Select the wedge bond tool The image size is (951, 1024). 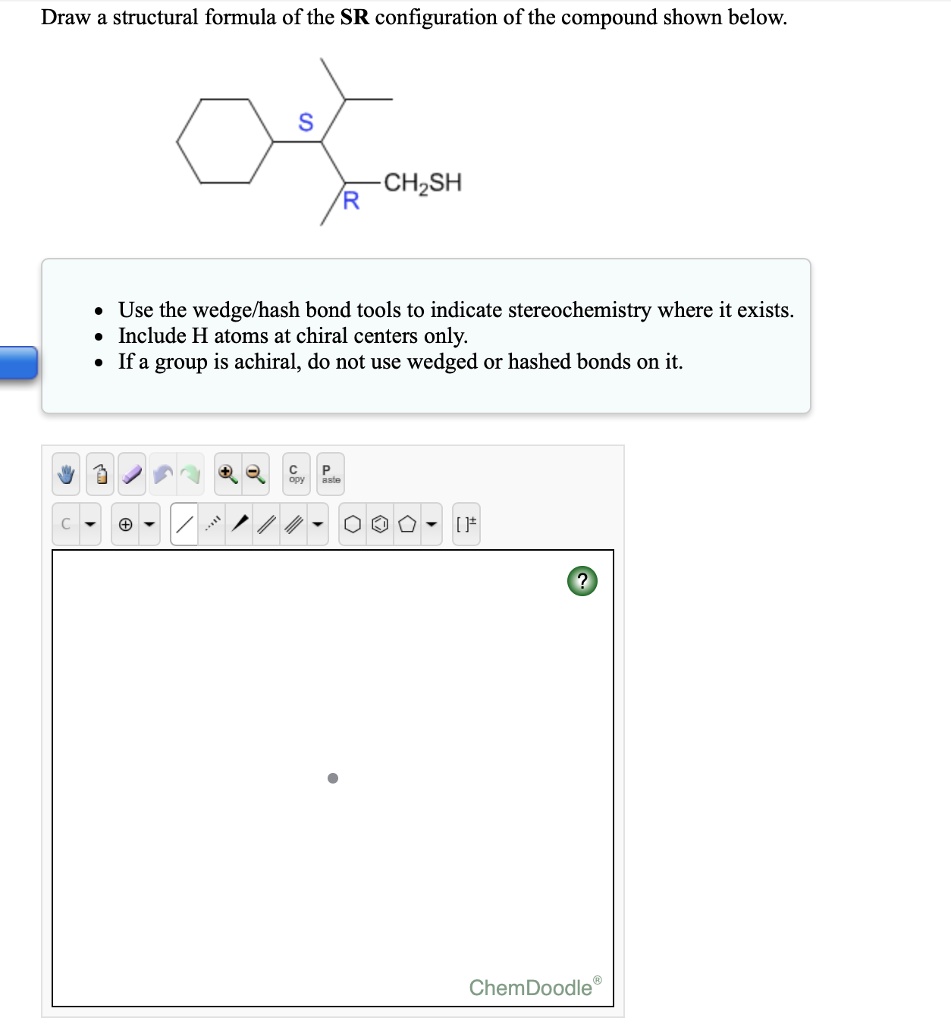(238, 523)
